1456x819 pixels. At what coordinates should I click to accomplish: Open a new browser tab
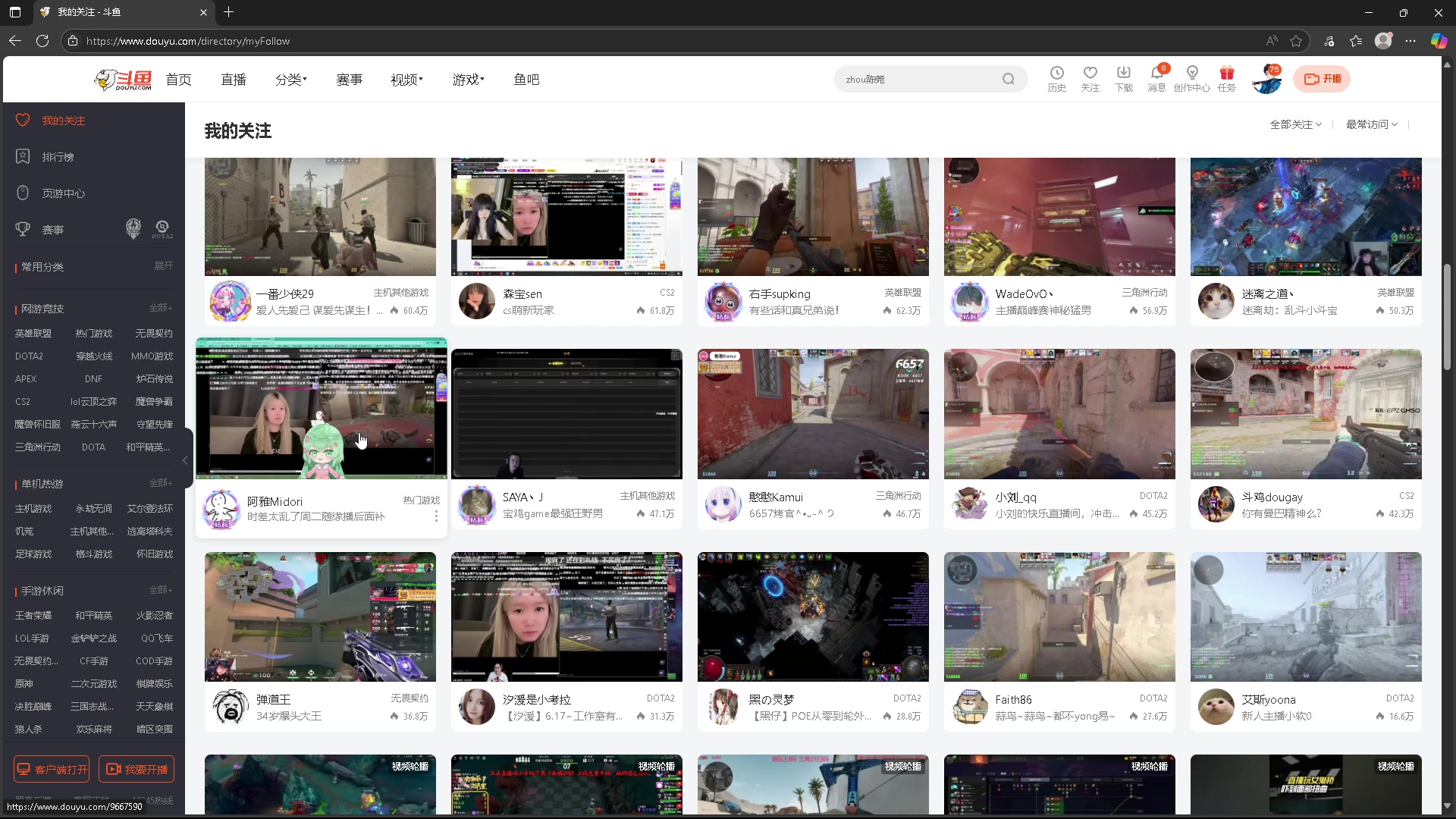pyautogui.click(x=228, y=12)
